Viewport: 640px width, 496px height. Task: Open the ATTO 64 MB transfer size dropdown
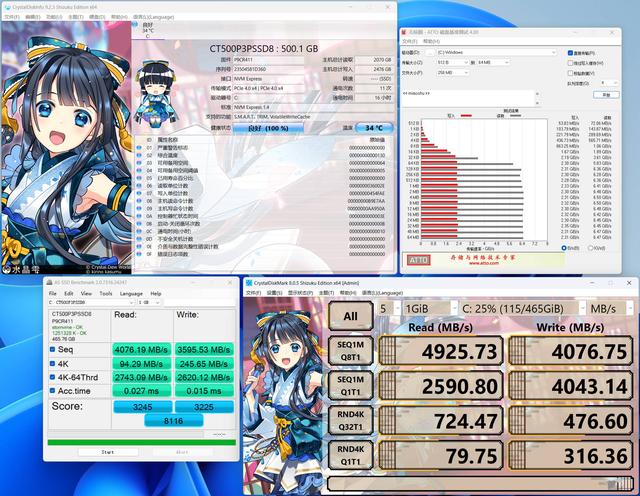[x=493, y=62]
